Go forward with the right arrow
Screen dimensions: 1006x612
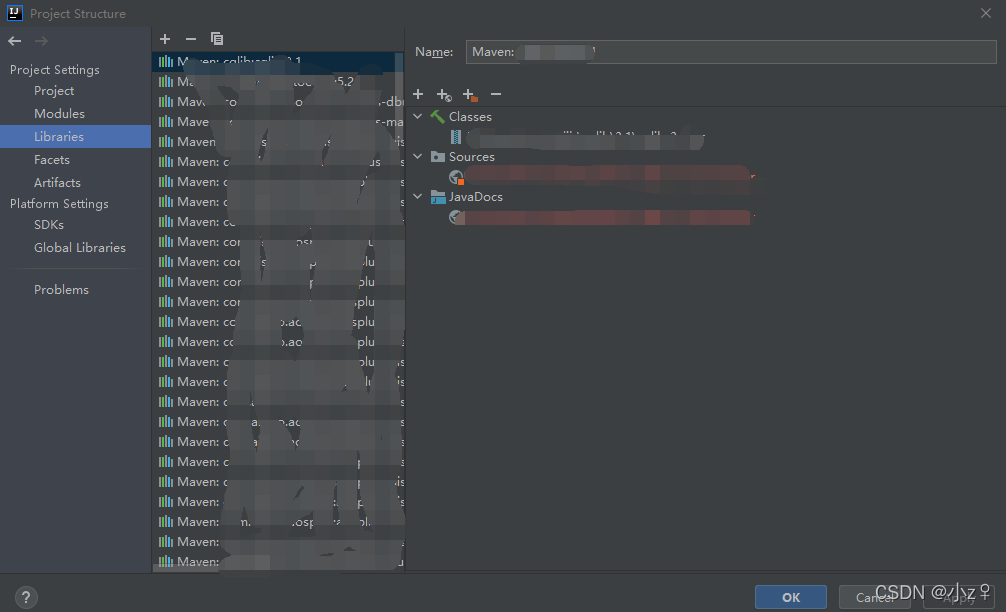42,41
